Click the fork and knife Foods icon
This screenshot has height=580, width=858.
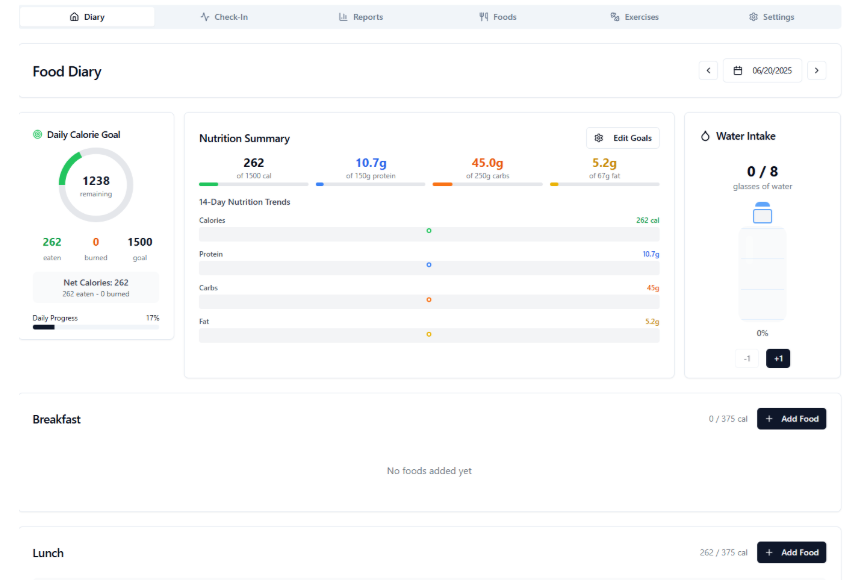pos(484,17)
